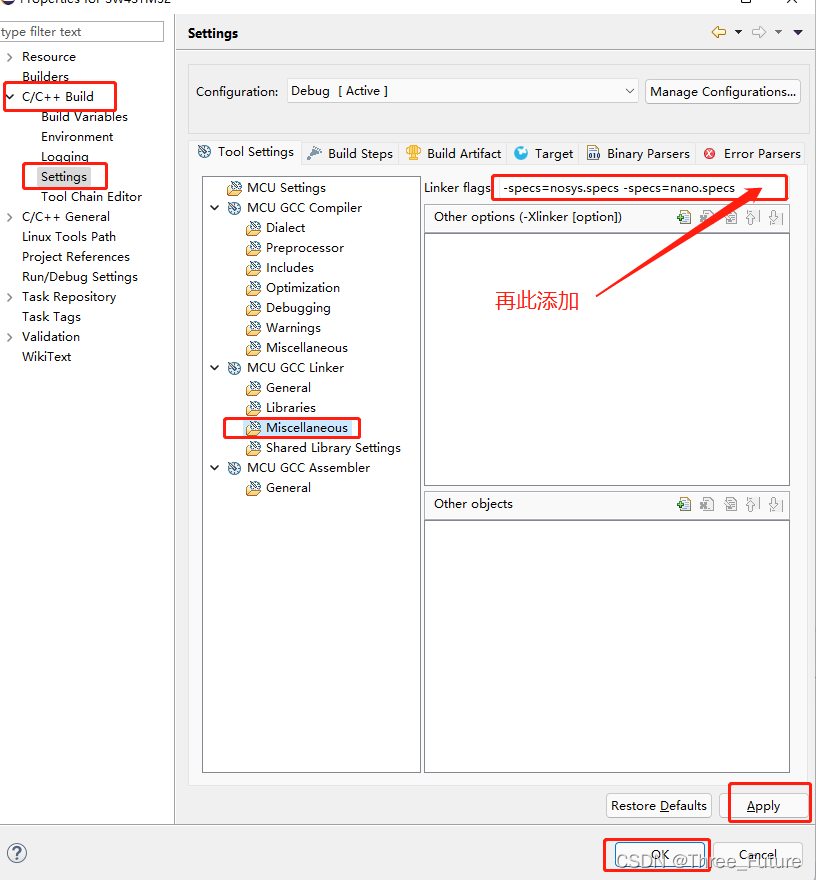Open the help question mark icon
Screen dimensions: 816x880
pos(17,853)
